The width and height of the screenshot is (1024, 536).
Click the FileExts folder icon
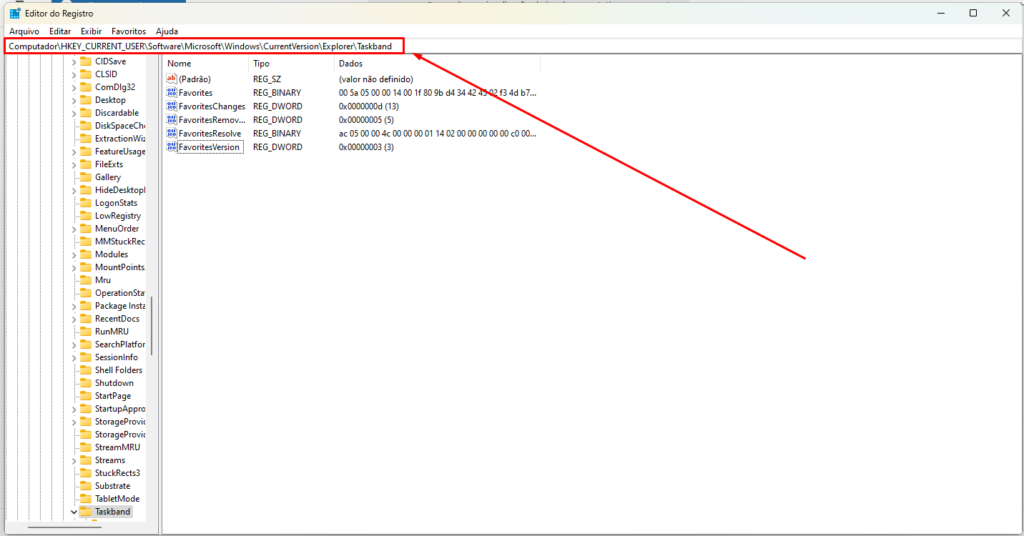coord(86,165)
